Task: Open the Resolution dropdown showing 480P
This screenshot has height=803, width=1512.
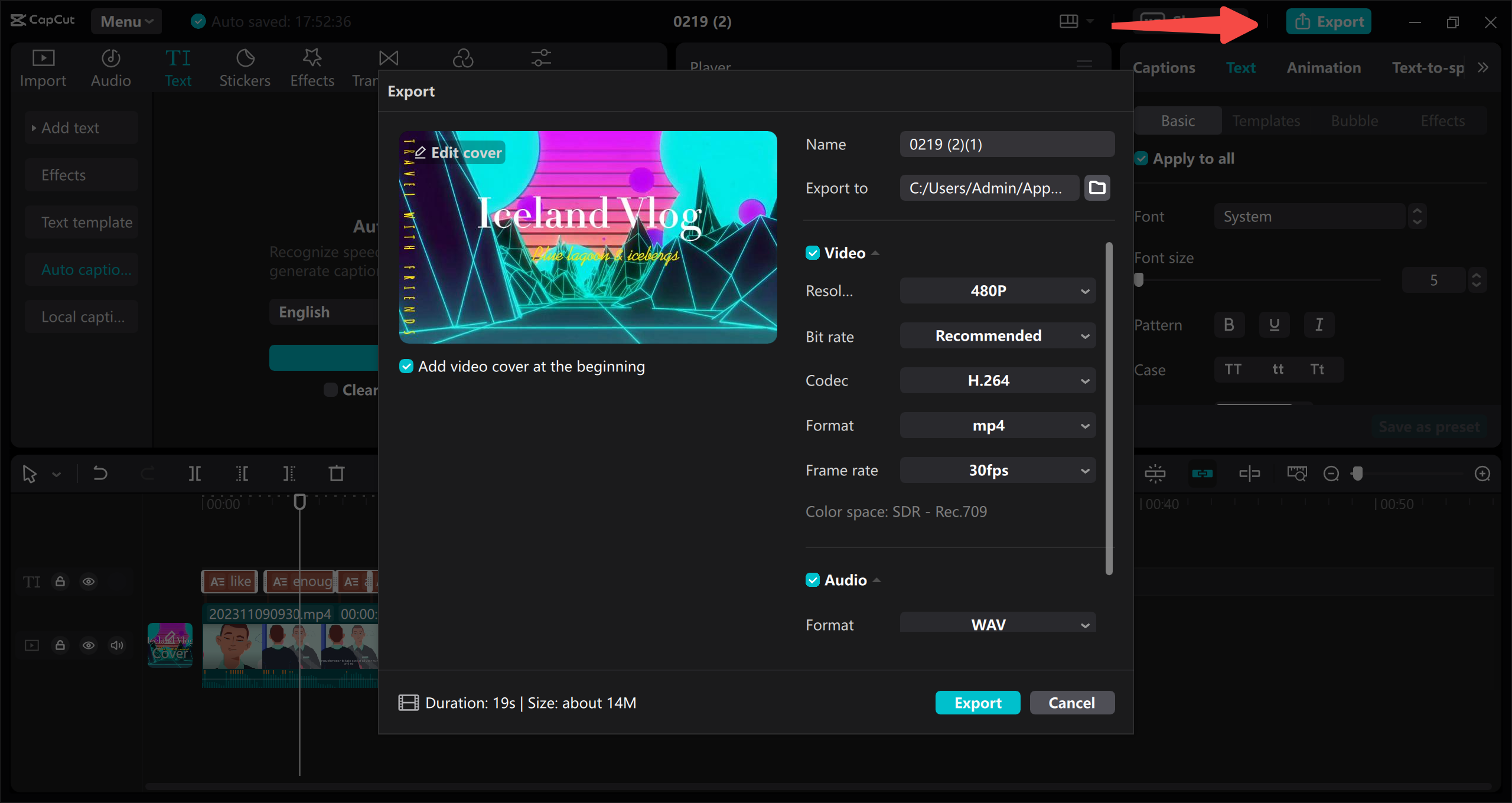Action: 997,290
